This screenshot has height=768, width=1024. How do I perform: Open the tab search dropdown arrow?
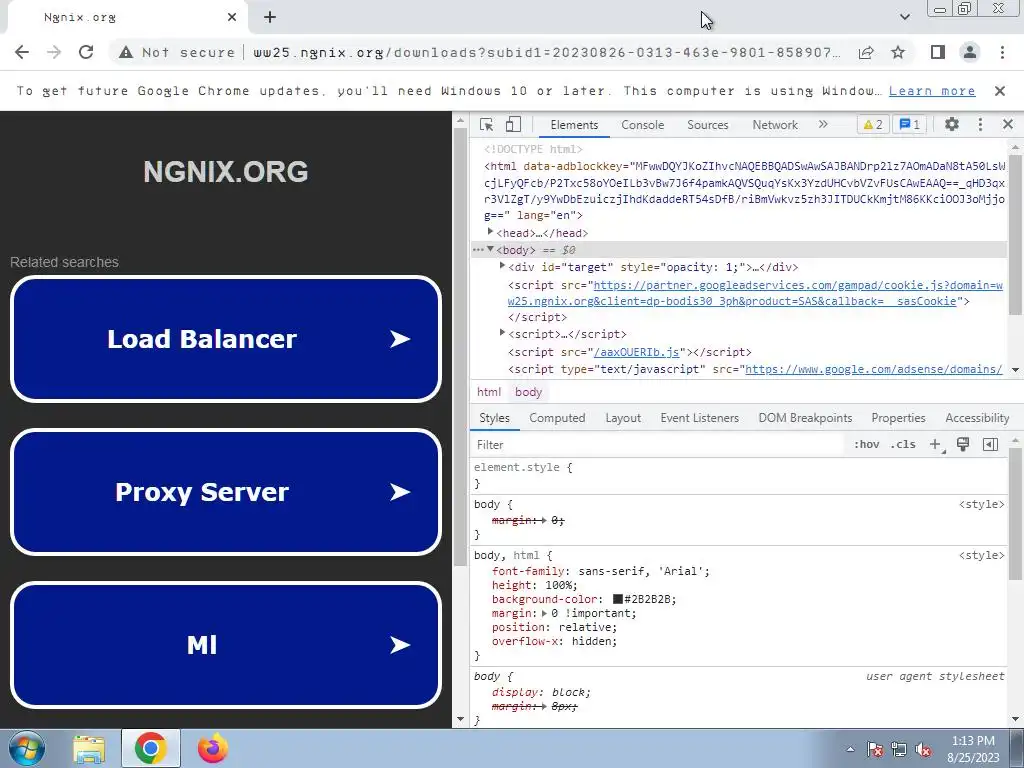(x=904, y=17)
